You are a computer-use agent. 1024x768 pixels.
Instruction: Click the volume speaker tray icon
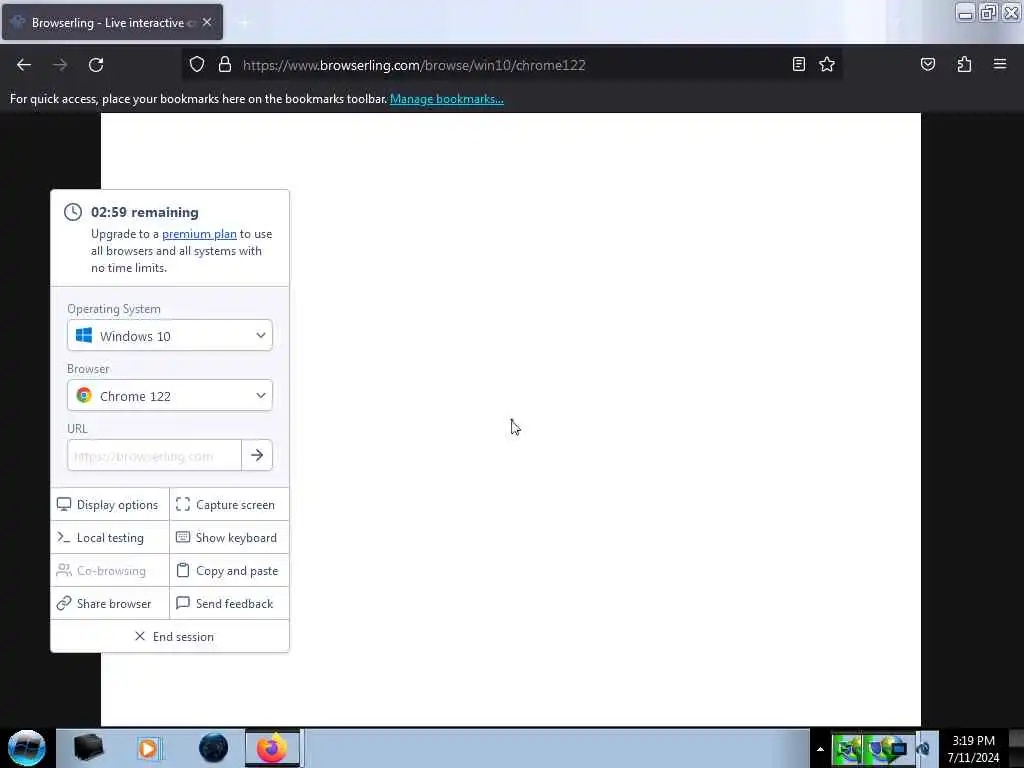(923, 749)
